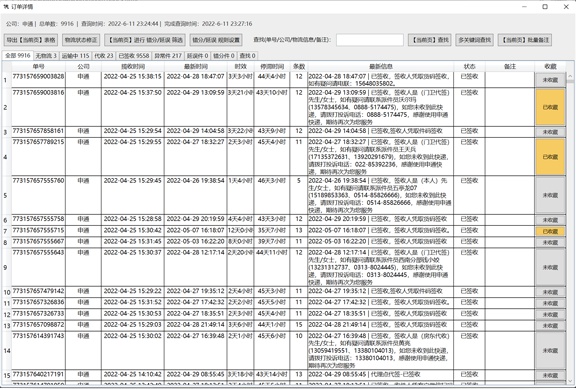This screenshot has width=576, height=389.
Task: Click the 条数 column header
Action: (299, 66)
